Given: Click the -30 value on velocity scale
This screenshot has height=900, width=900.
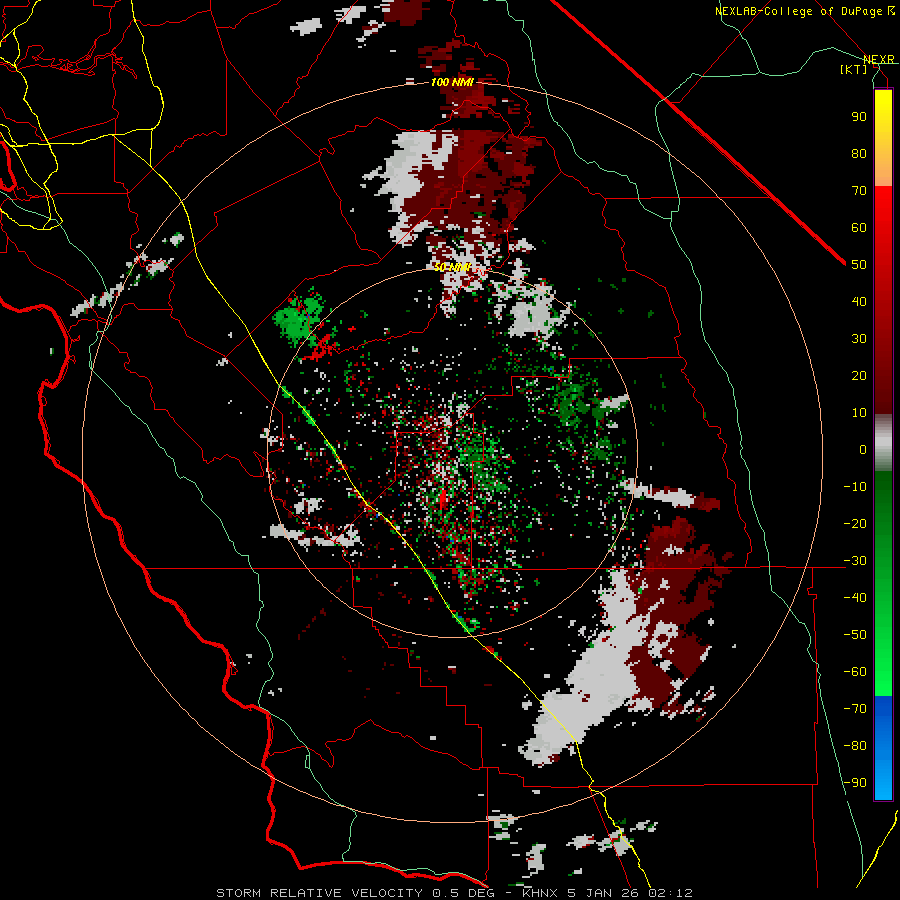Looking at the screenshot, I should tap(855, 561).
